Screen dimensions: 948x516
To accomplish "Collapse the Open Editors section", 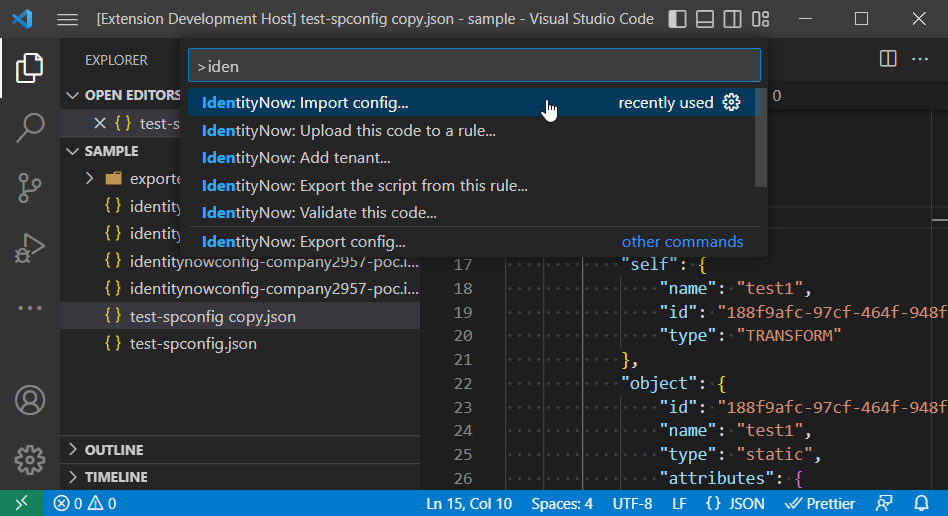I will (x=73, y=96).
